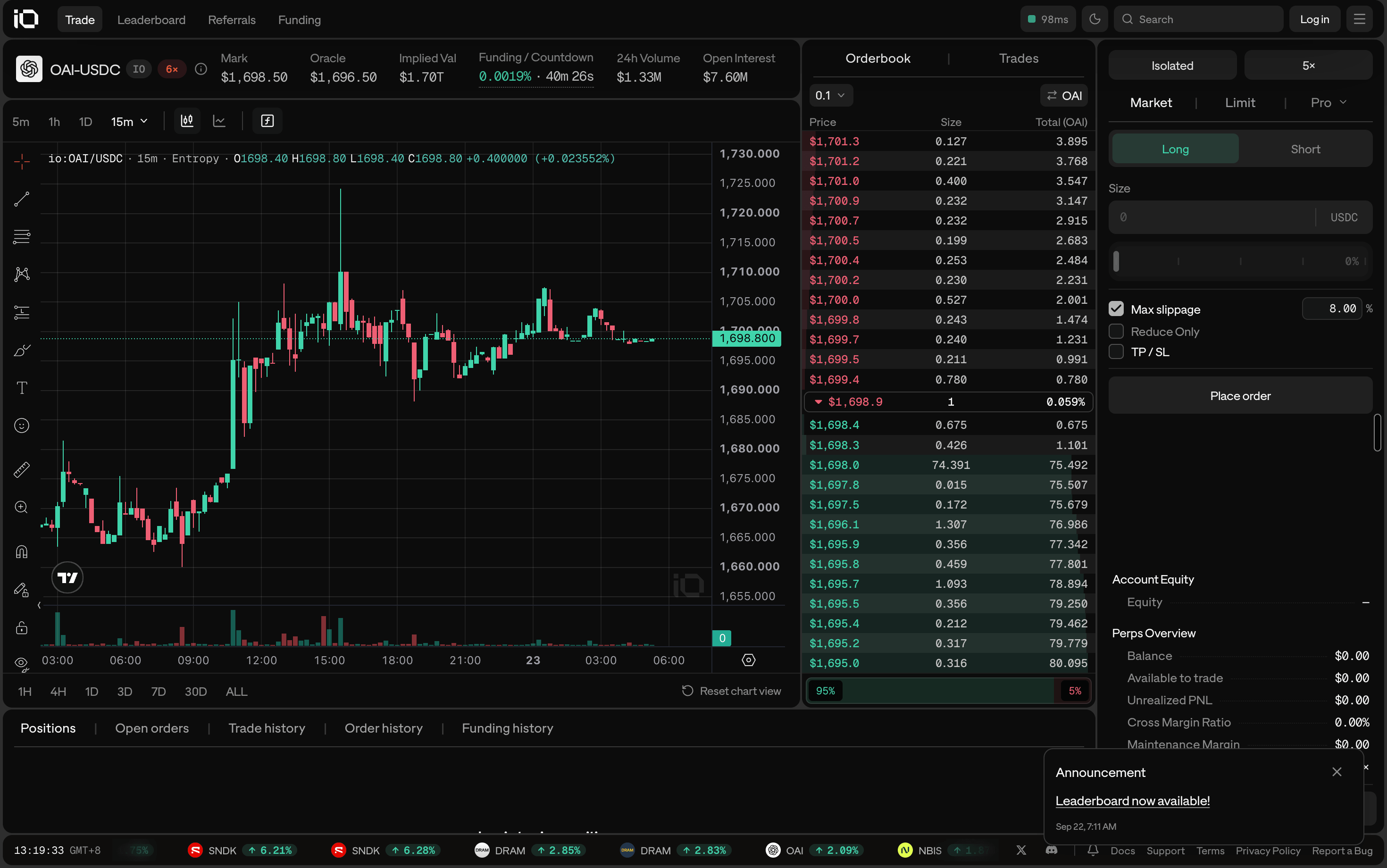Image resolution: width=1387 pixels, height=868 pixels.
Task: Open the 5× leverage selector
Action: tap(1308, 66)
